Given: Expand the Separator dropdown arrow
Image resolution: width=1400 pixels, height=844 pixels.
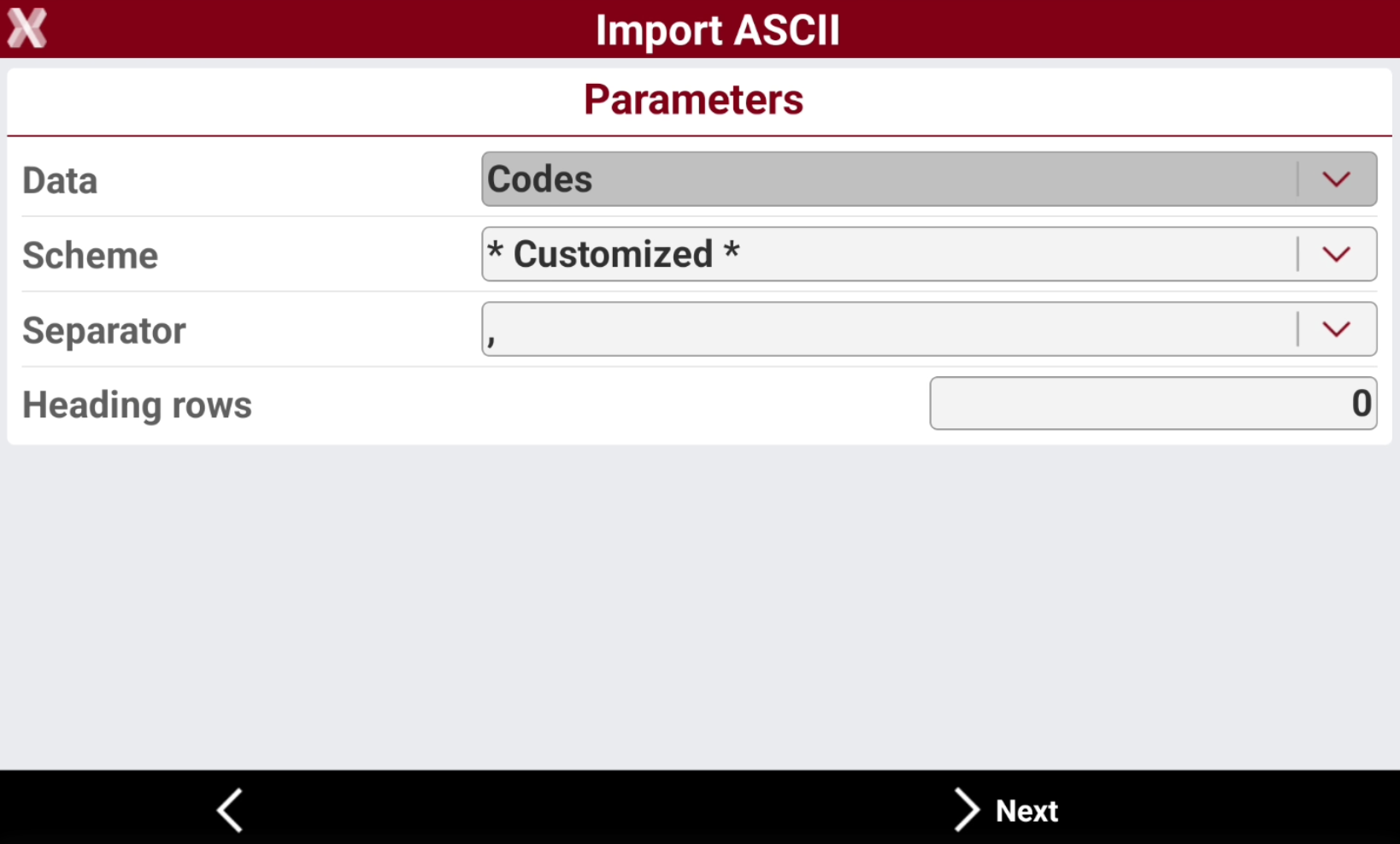Looking at the screenshot, I should tap(1336, 329).
